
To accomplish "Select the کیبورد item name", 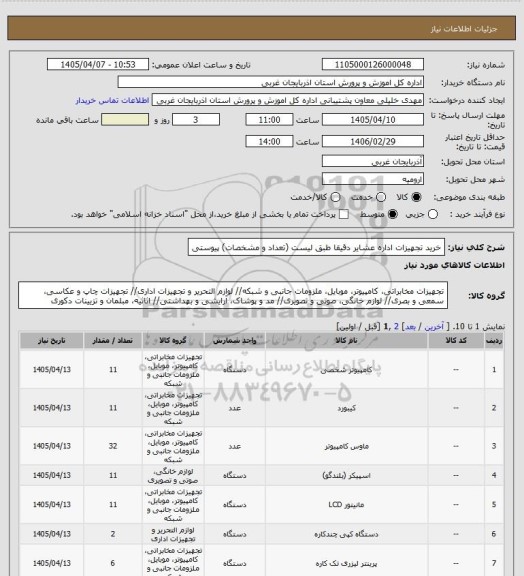I will click(346, 408).
